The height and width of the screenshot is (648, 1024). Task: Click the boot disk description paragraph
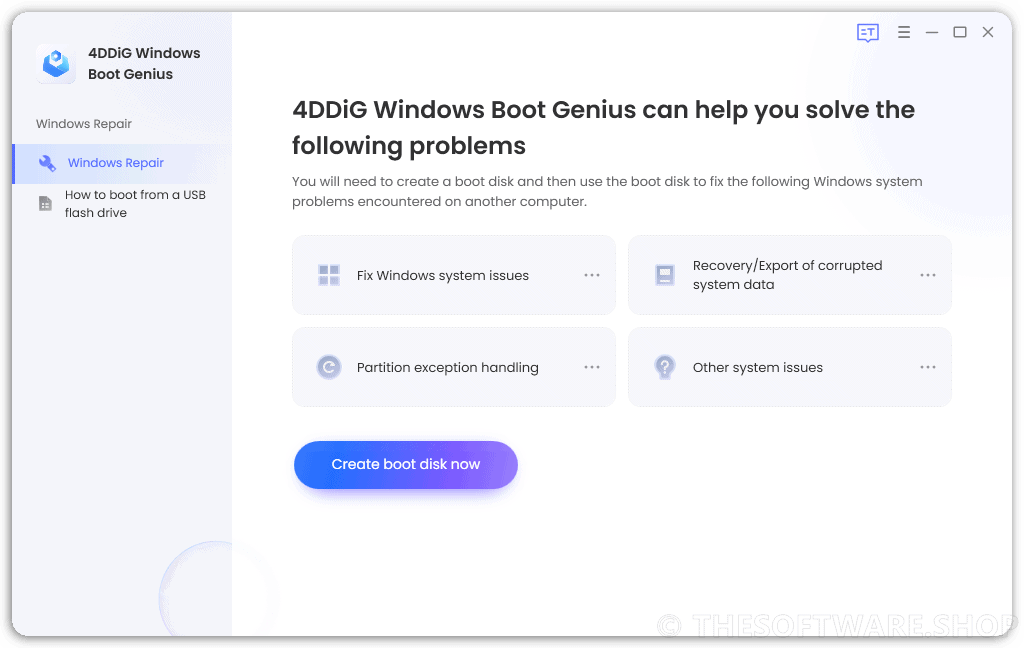tap(607, 191)
